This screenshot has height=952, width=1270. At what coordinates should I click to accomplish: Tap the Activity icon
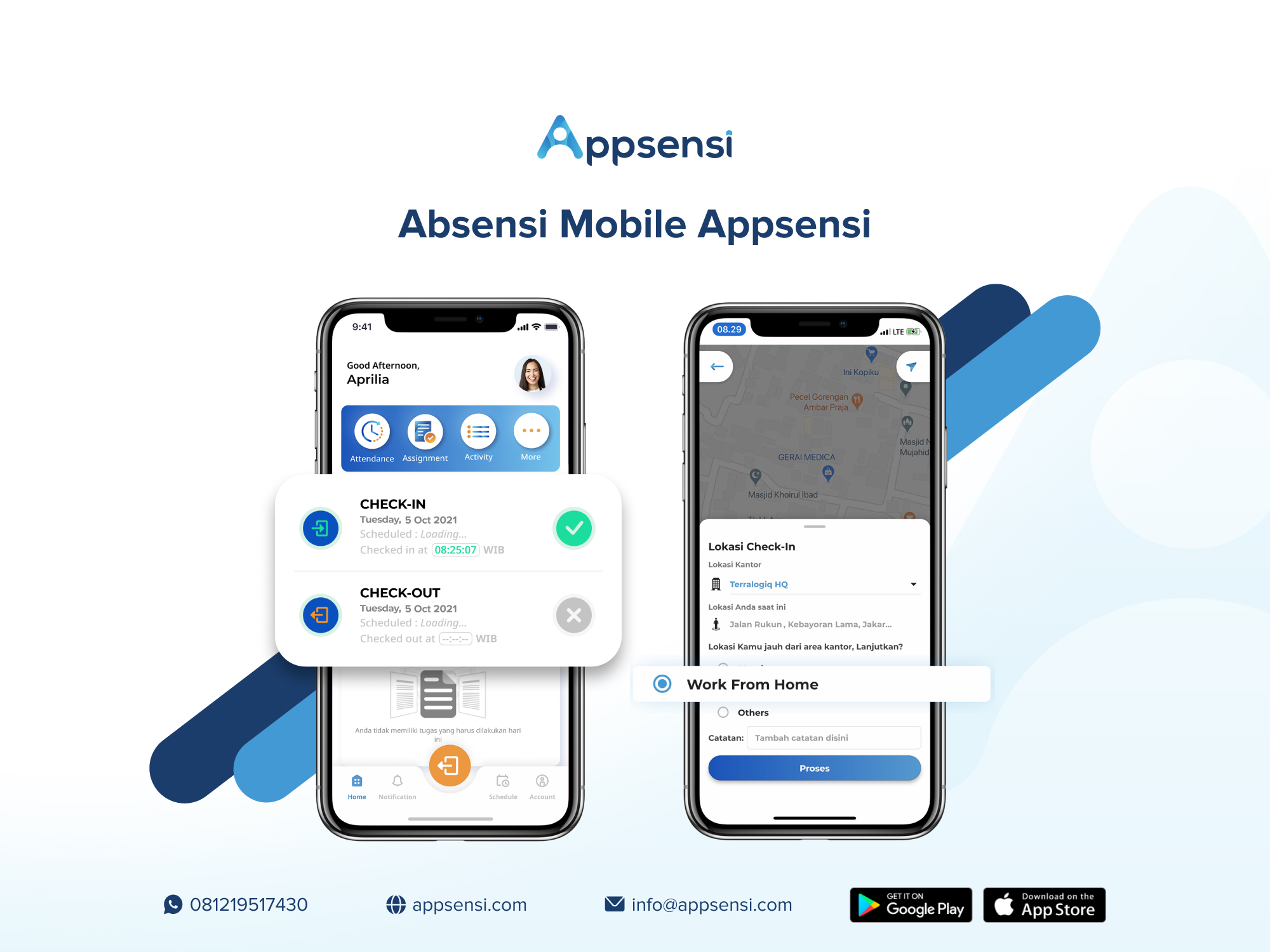475,438
